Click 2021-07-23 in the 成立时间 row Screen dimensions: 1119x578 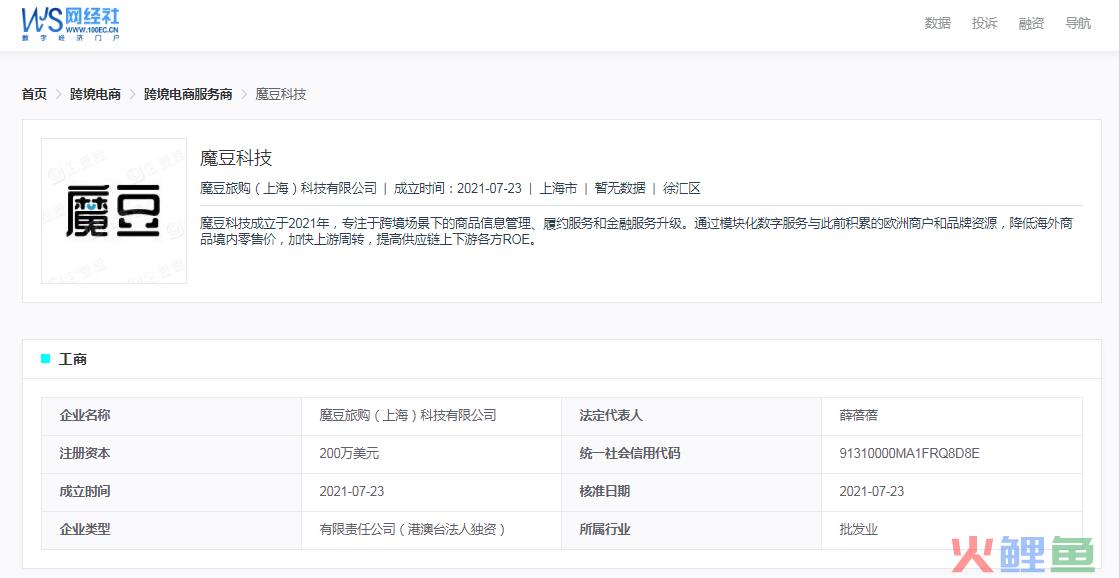(352, 491)
